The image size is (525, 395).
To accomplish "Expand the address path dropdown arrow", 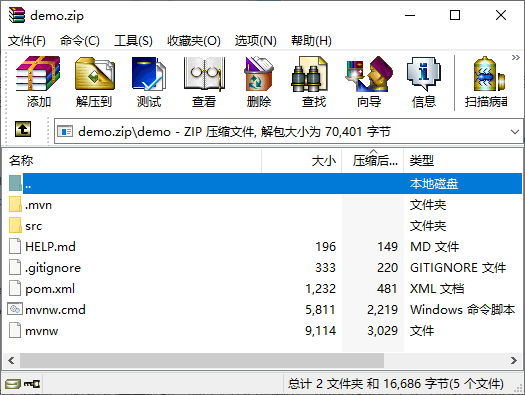I will click(x=515, y=132).
